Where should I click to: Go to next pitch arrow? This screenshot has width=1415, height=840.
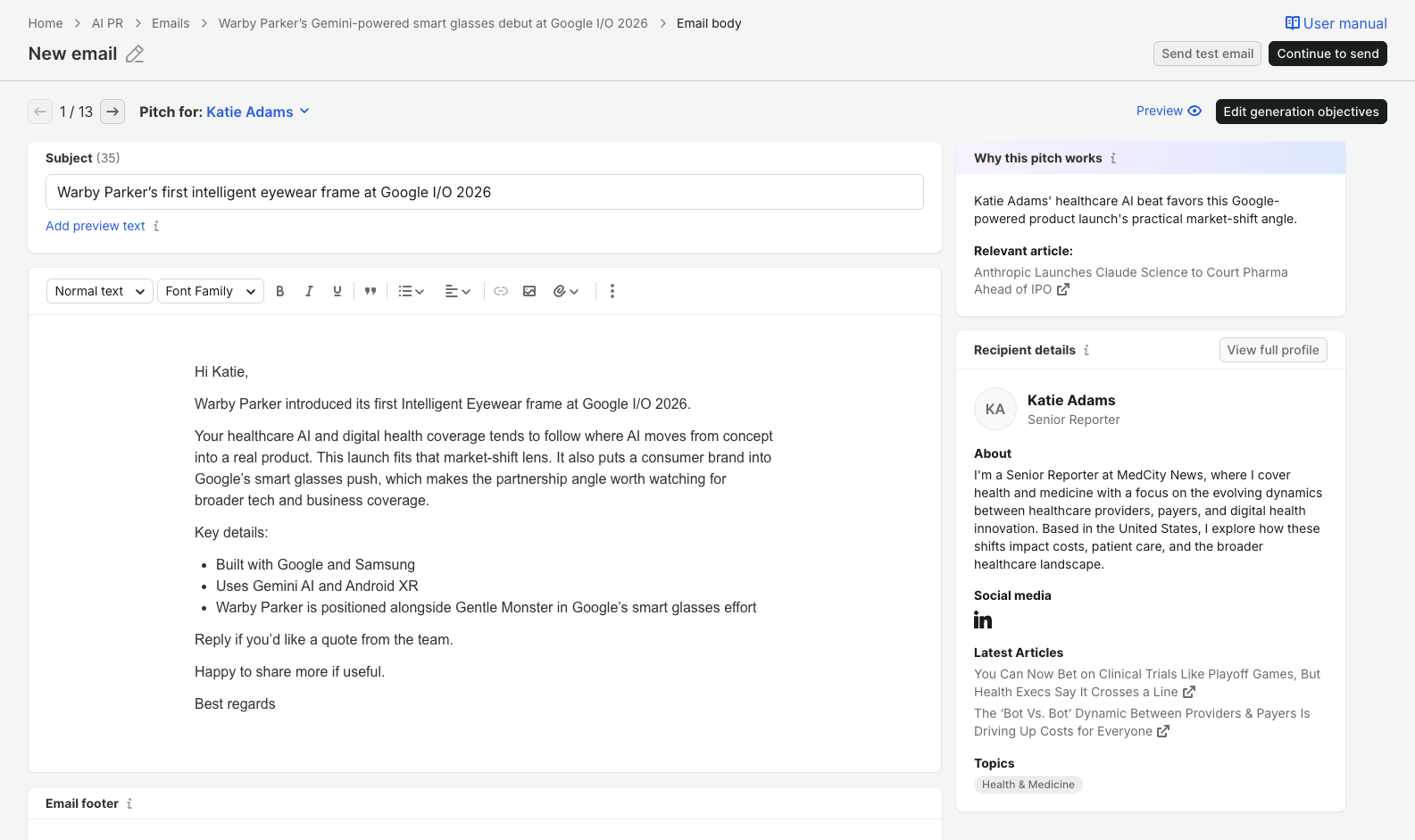[112, 112]
